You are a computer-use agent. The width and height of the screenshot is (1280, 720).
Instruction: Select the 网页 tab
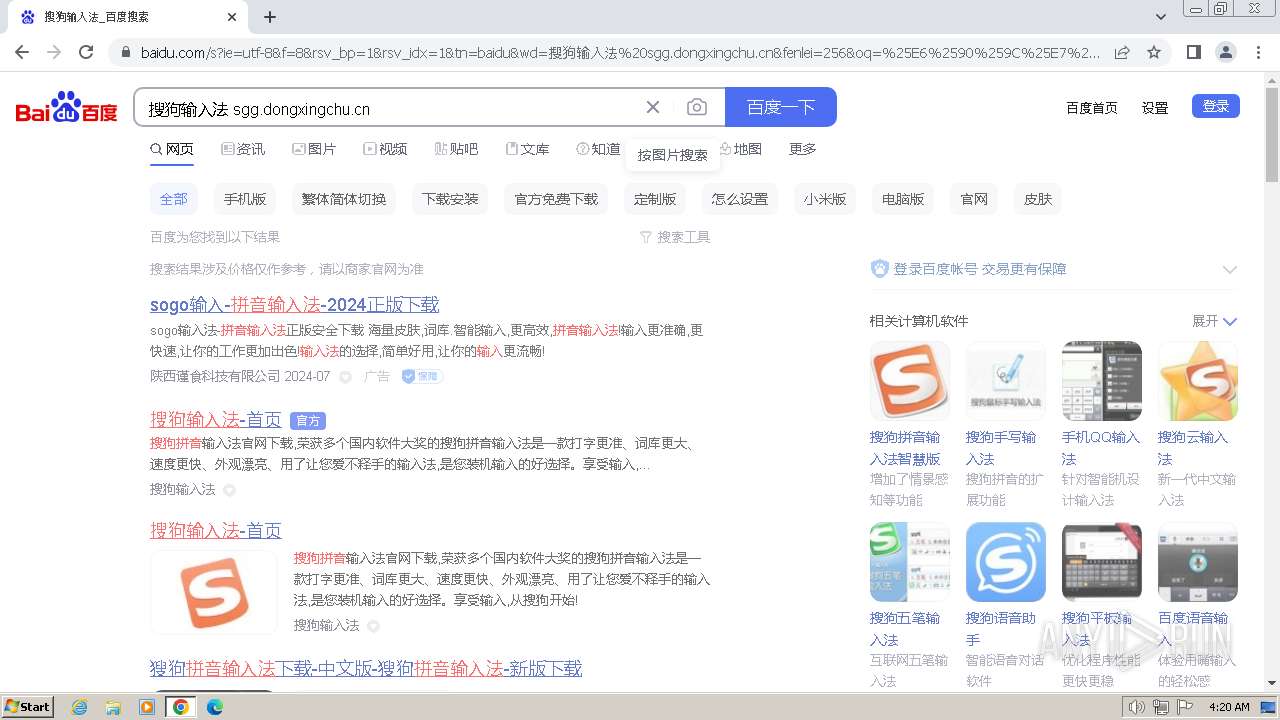point(172,149)
